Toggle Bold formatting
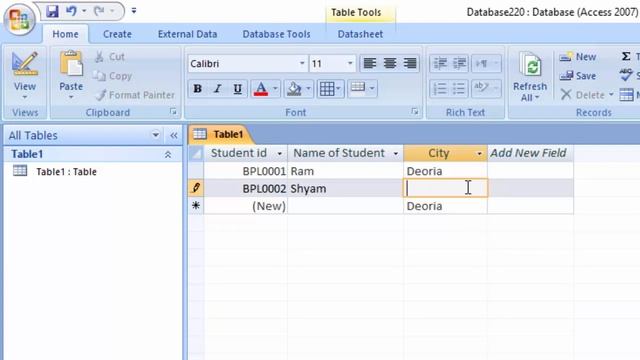 198,89
